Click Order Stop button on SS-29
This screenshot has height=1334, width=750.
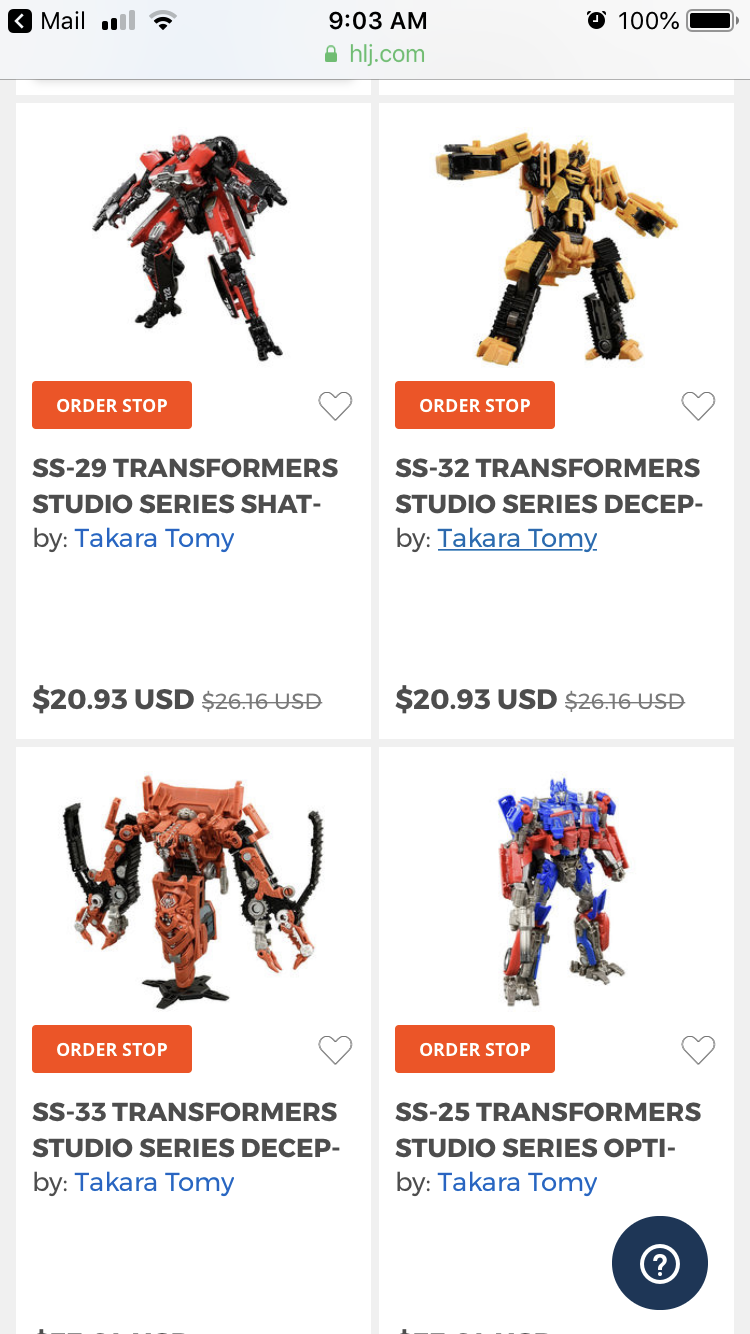click(x=112, y=405)
